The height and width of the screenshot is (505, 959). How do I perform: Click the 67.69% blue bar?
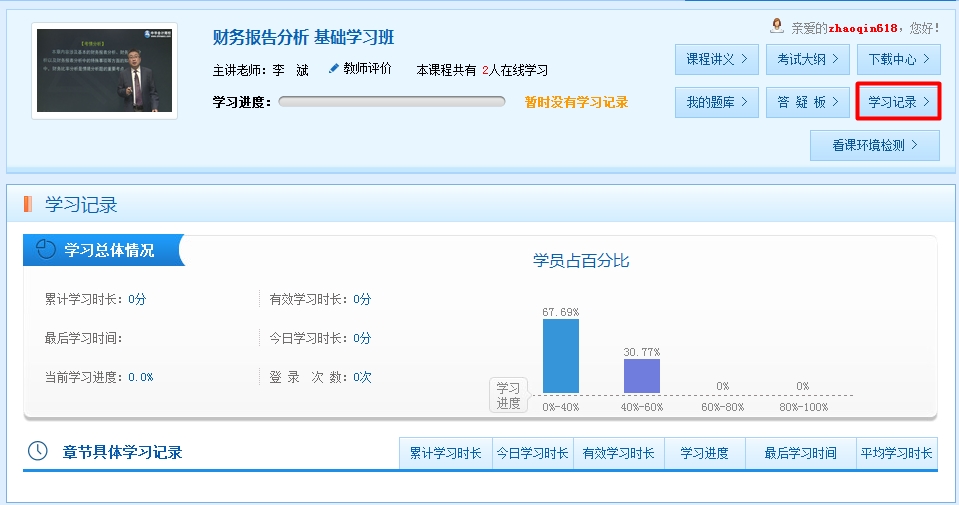tap(561, 356)
